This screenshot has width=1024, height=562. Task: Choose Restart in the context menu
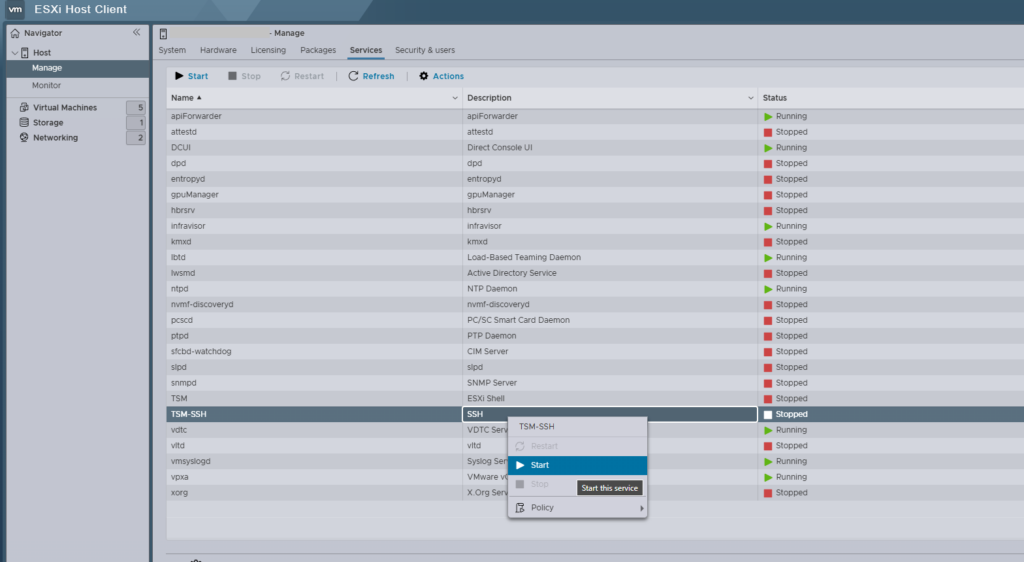coord(577,446)
